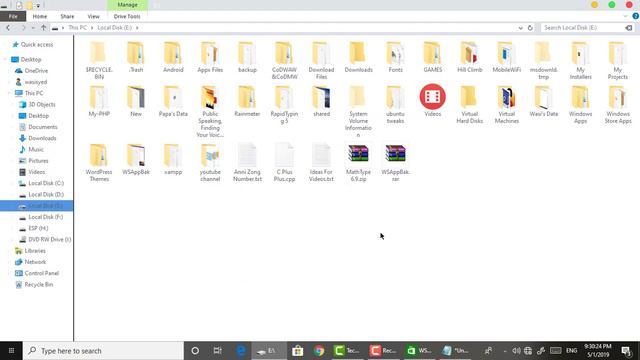This screenshot has height=360, width=640.
Task: Open address bar history dropdown
Action: pyautogui.click(x=520, y=28)
